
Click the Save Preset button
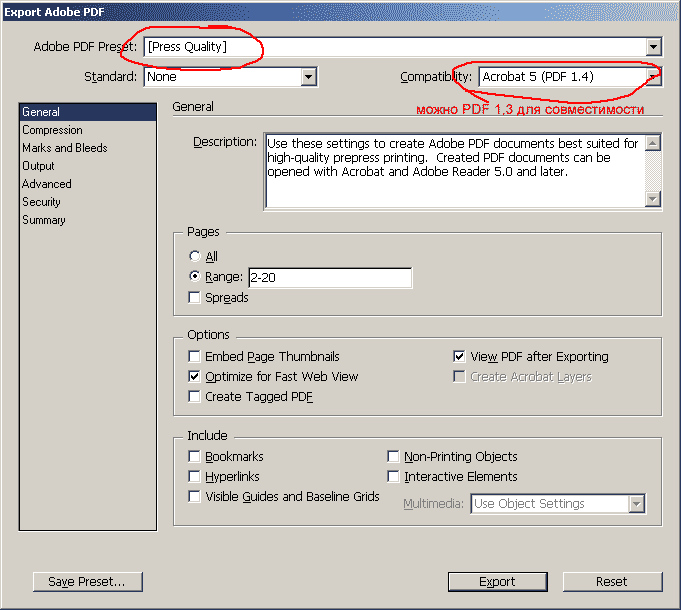(x=88, y=582)
